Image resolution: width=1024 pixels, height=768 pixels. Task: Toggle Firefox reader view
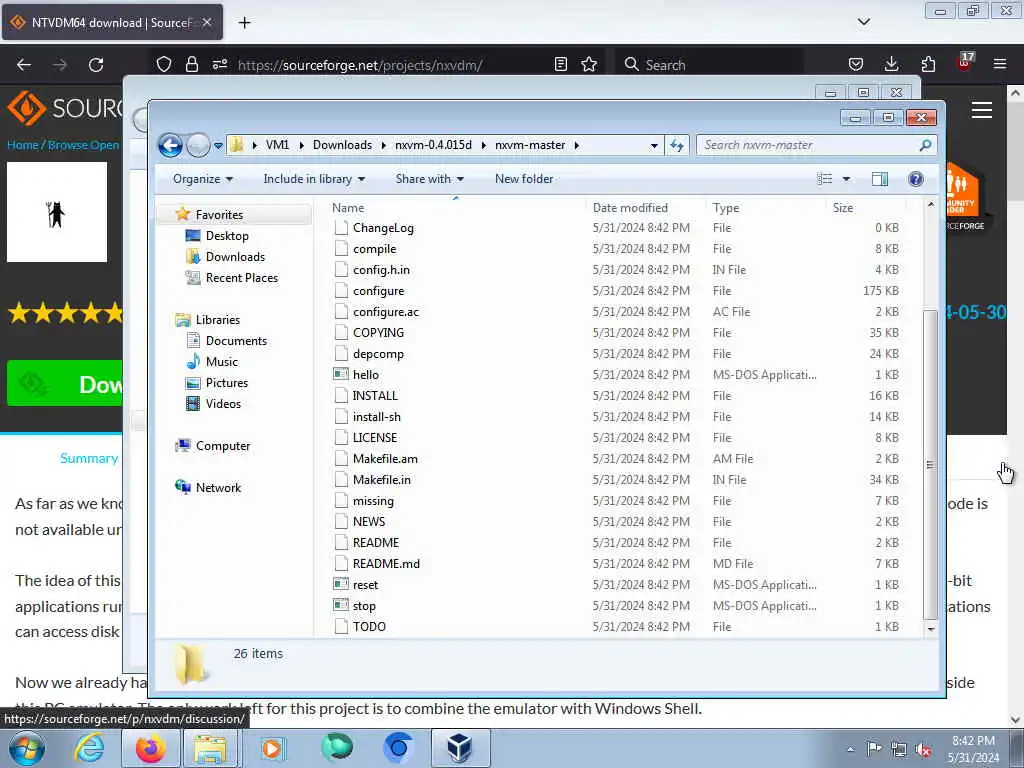pyautogui.click(x=560, y=65)
